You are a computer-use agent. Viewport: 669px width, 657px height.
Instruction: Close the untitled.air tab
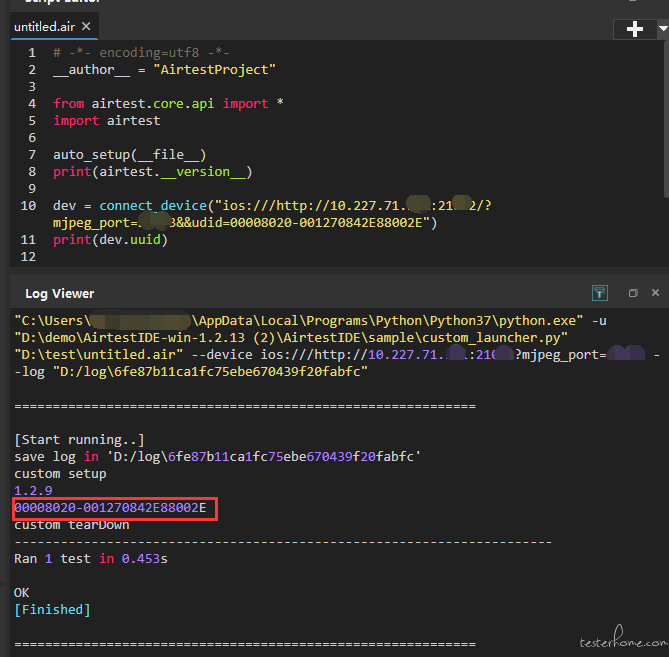pyautogui.click(x=86, y=26)
